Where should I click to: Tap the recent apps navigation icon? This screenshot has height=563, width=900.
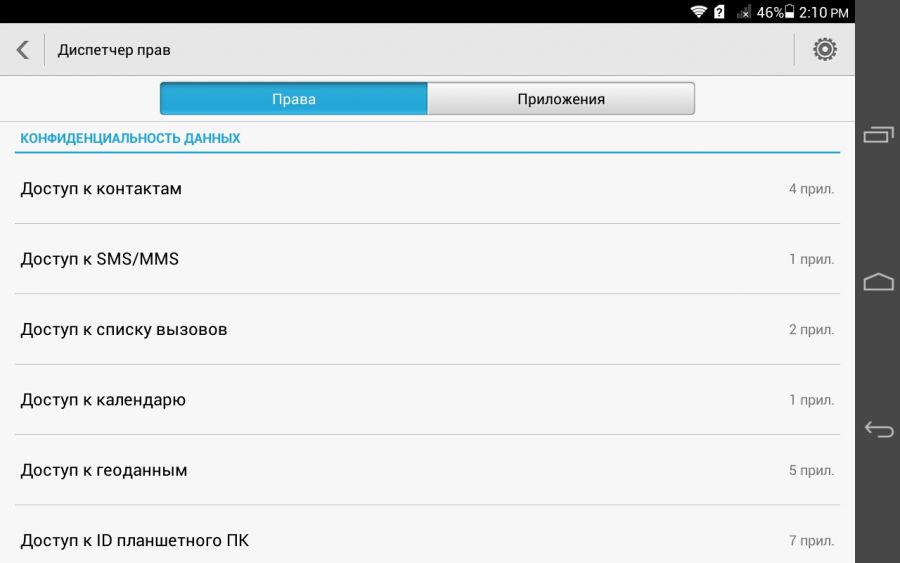coord(878,134)
